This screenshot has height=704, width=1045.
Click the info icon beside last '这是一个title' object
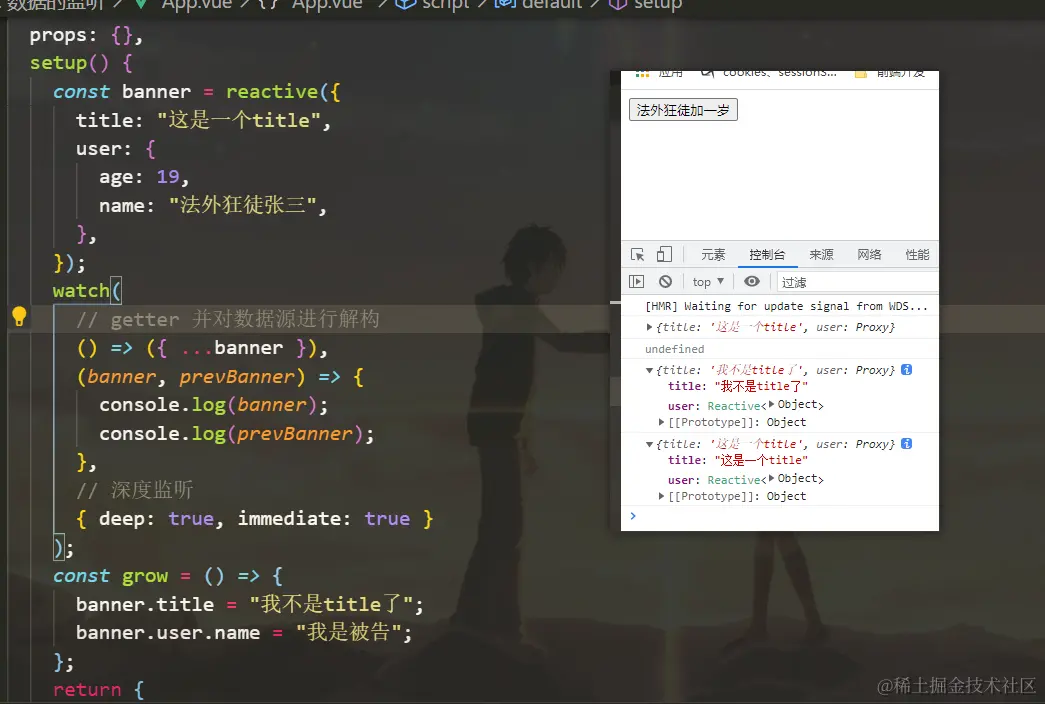click(x=906, y=443)
